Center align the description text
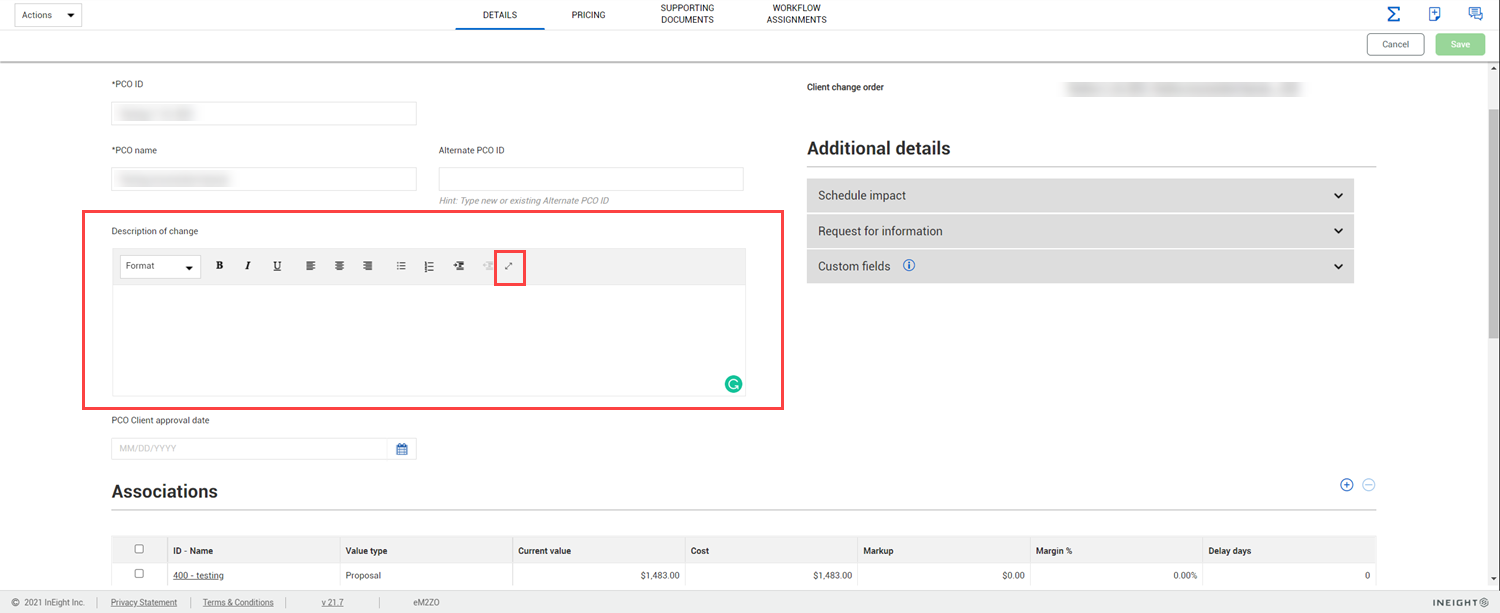Viewport: 1500px width, 613px height. pos(340,266)
